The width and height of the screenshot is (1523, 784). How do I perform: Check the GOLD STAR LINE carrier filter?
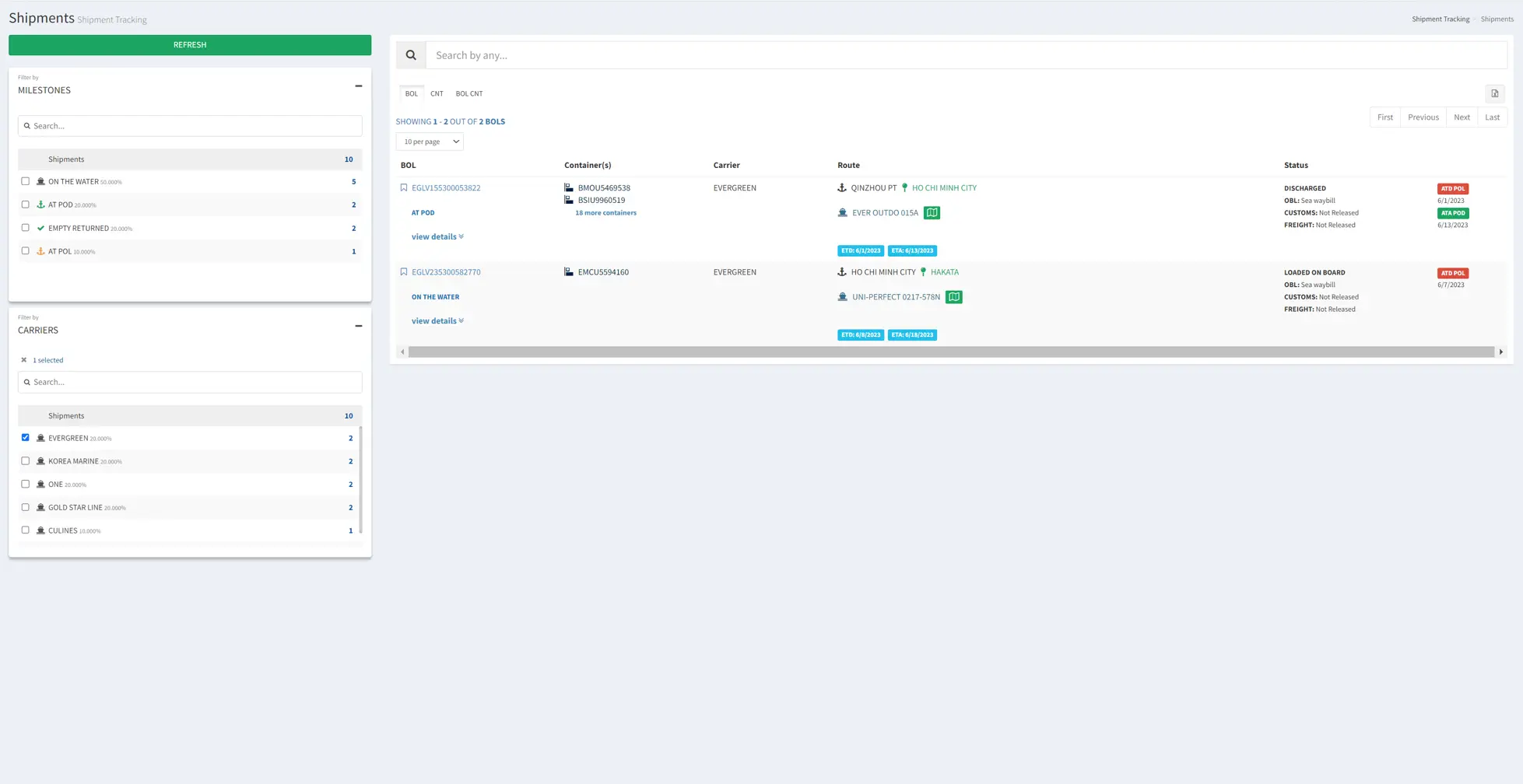click(x=26, y=507)
